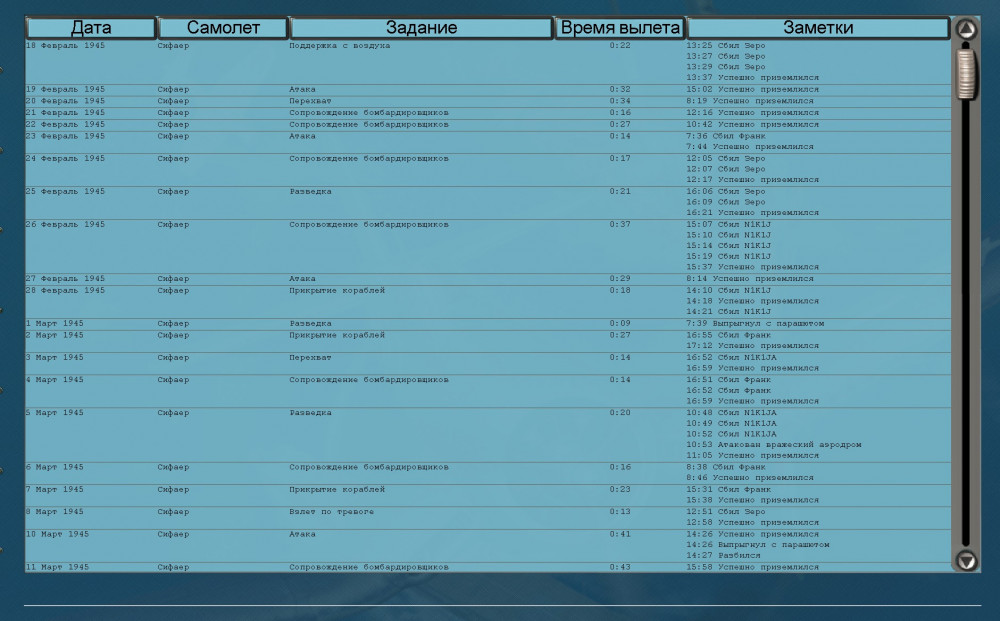Select the 5 Март 1945 date cell
The image size is (1000, 621).
[54, 413]
